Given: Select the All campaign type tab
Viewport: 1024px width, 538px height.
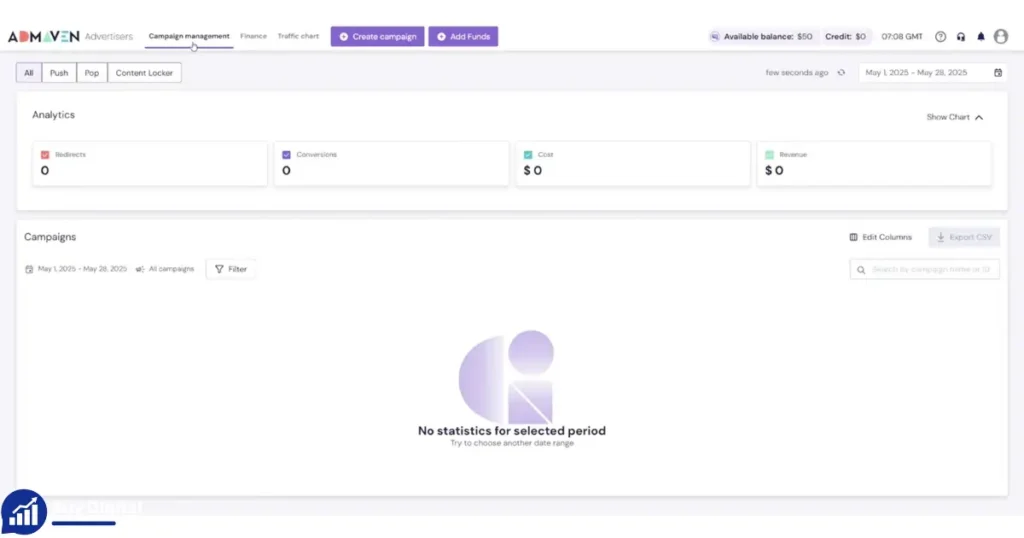Looking at the screenshot, I should click(x=29, y=73).
